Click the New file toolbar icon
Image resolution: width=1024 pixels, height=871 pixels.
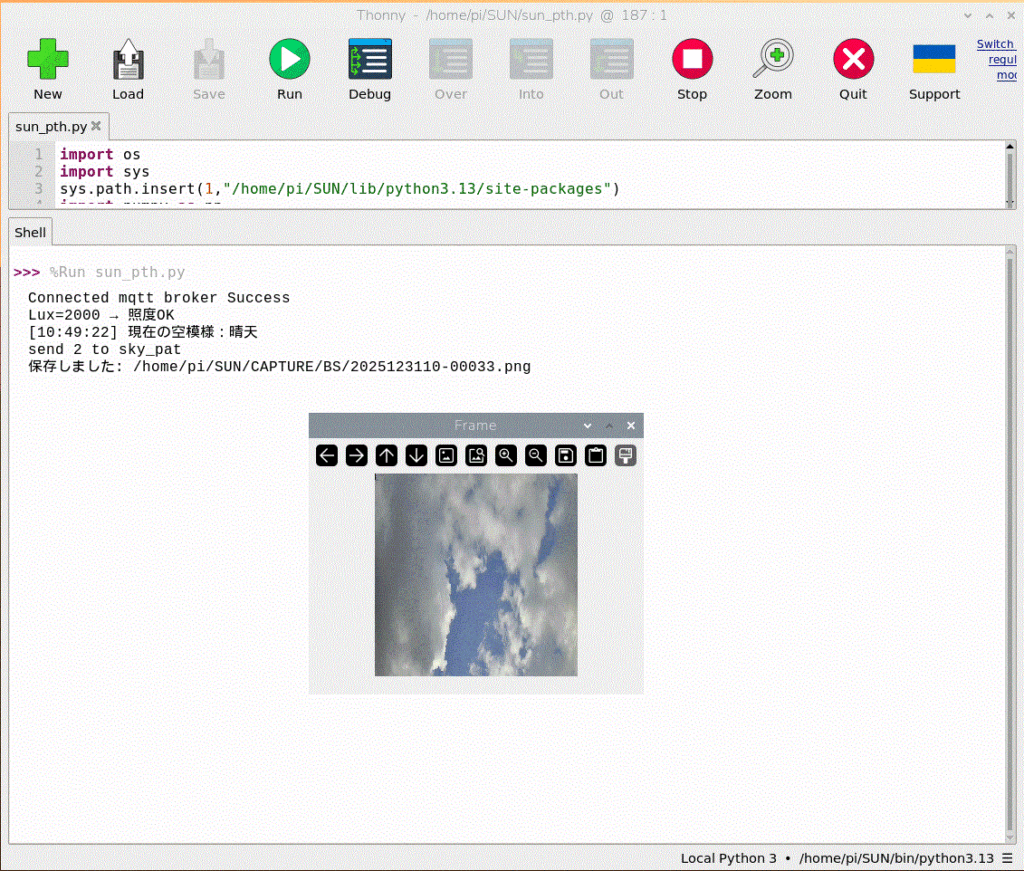pyautogui.click(x=47, y=60)
